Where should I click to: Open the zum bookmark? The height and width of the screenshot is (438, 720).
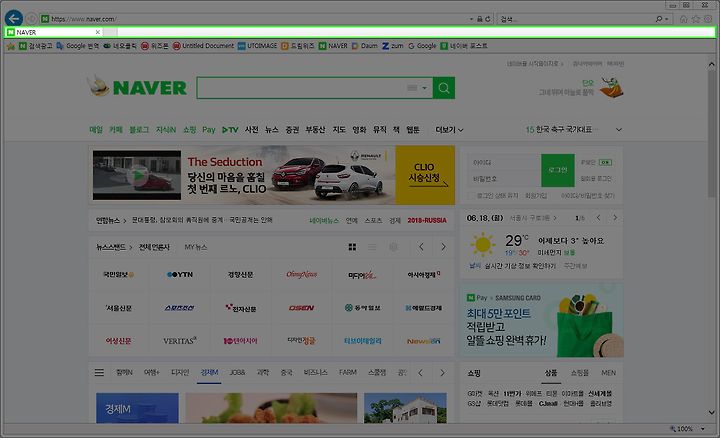point(393,46)
